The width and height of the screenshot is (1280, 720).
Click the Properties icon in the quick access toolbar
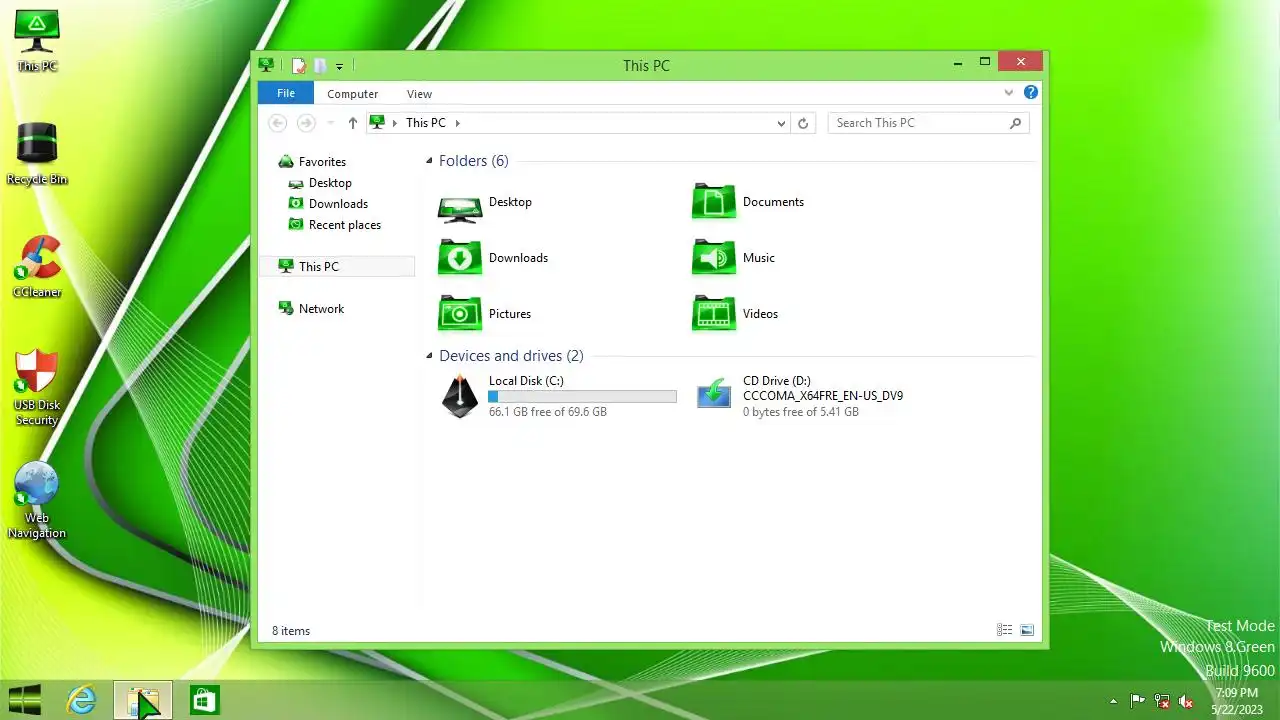[298, 66]
